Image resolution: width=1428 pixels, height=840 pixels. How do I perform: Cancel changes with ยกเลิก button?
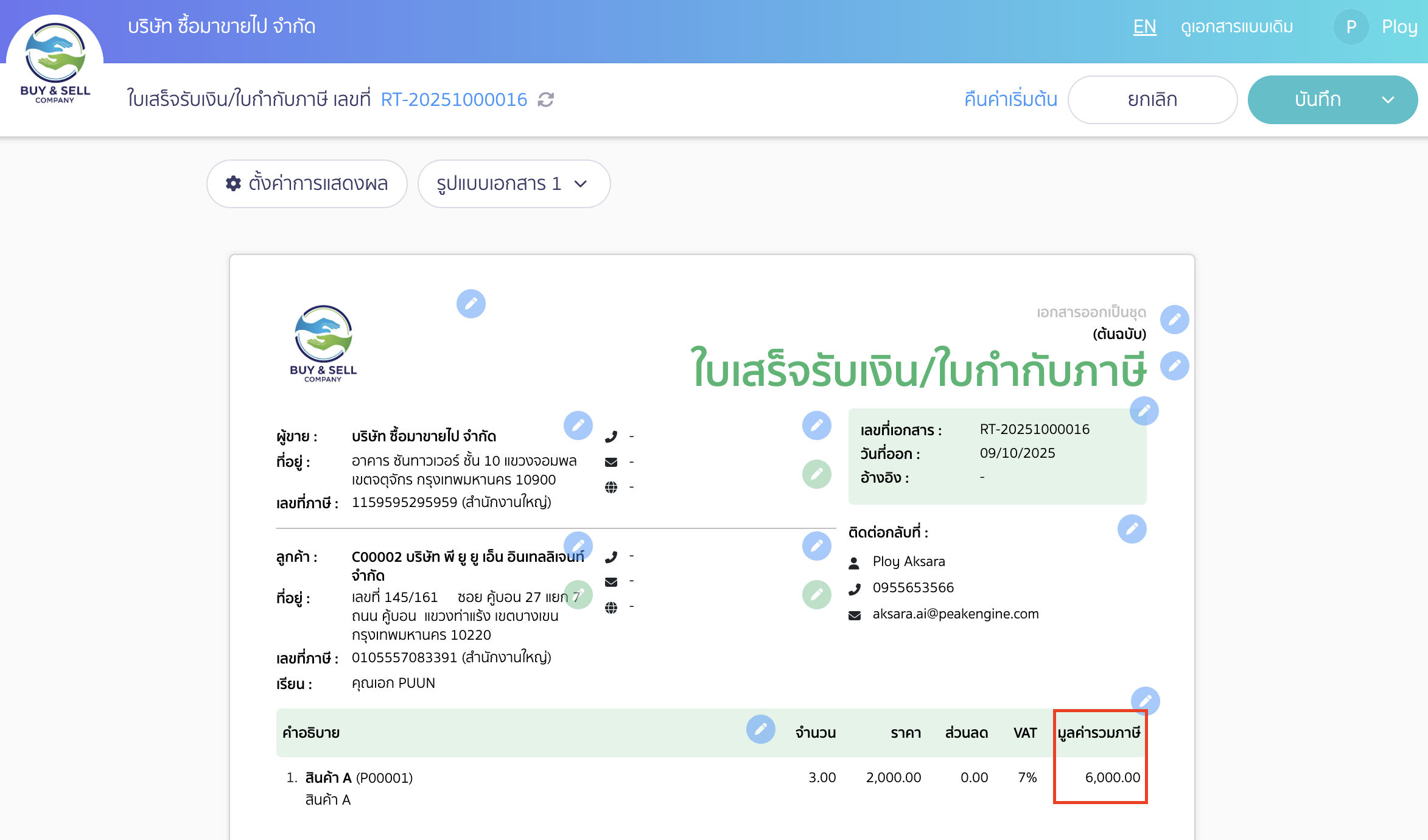[x=1152, y=100]
